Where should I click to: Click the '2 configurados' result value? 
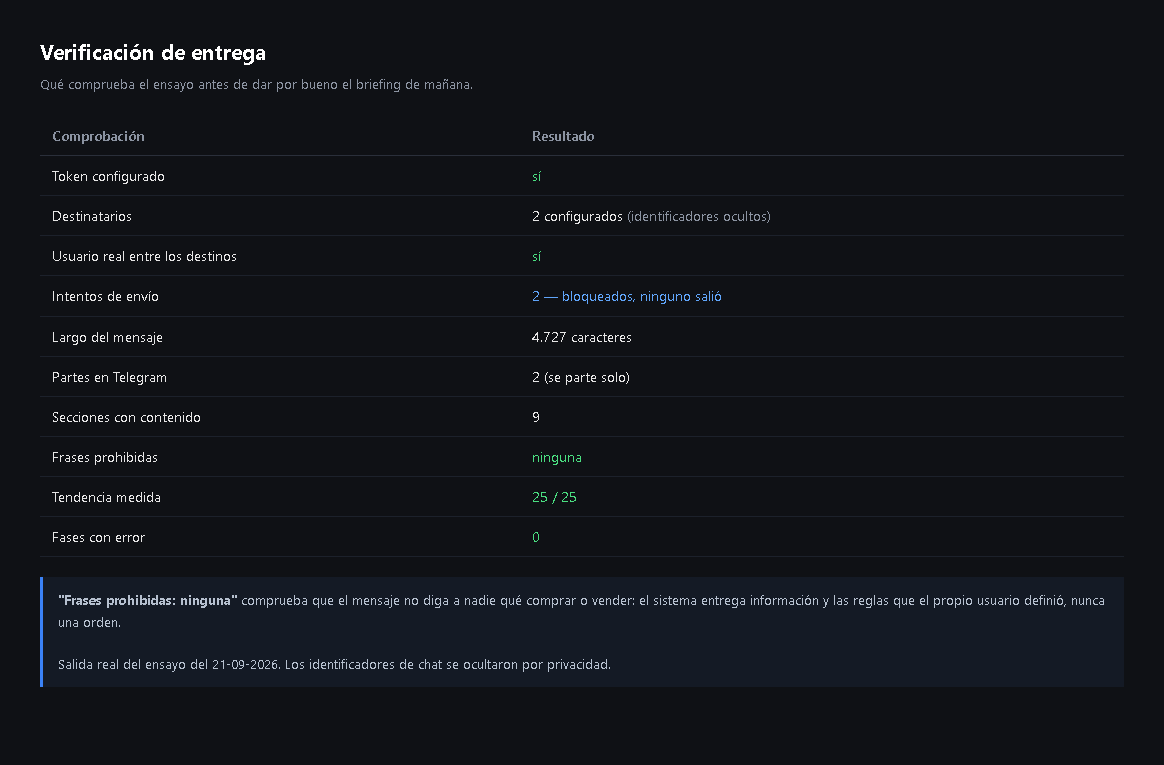point(577,217)
